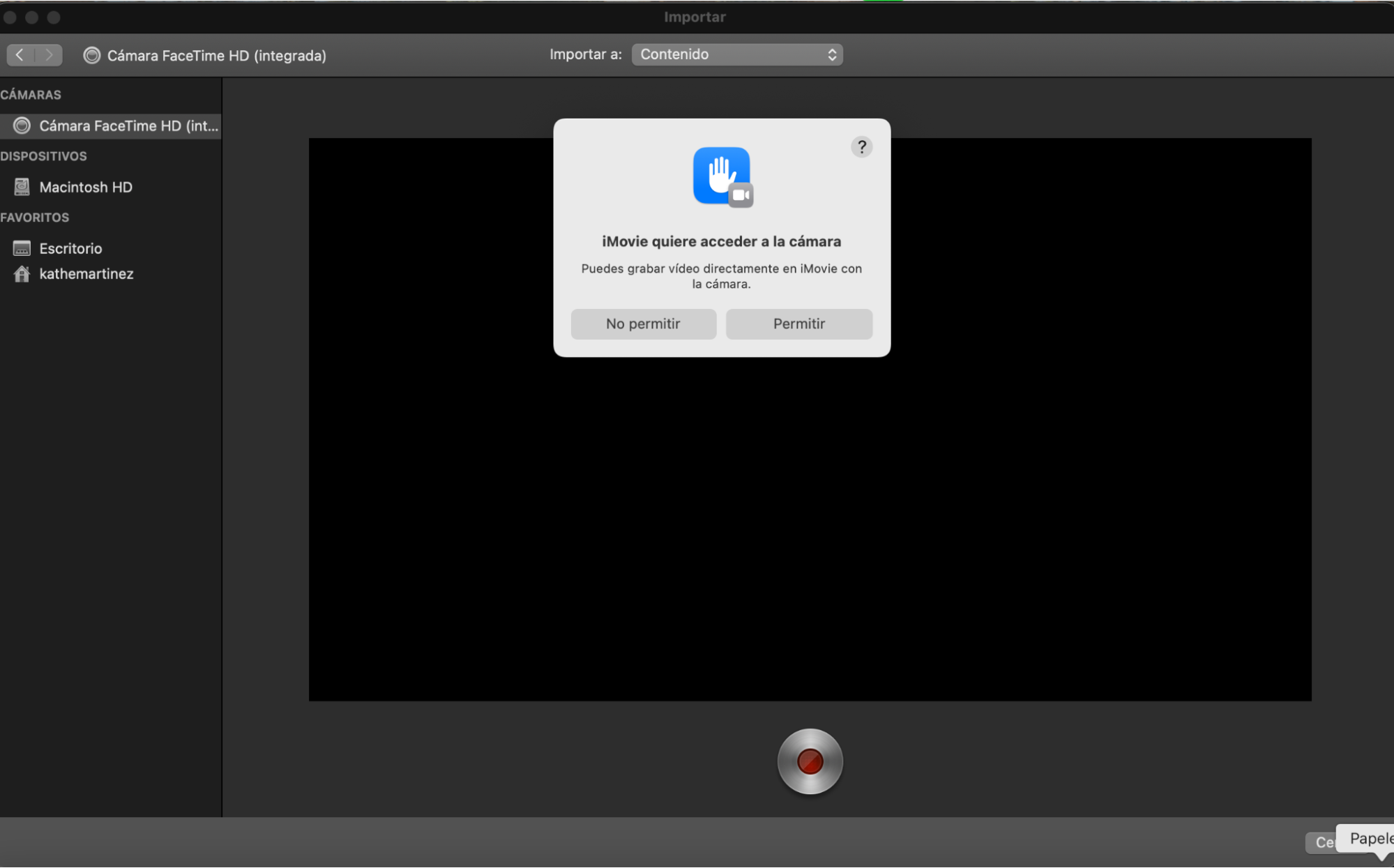Start recording with the red record button
Screen dimensions: 1394x868
810,761
